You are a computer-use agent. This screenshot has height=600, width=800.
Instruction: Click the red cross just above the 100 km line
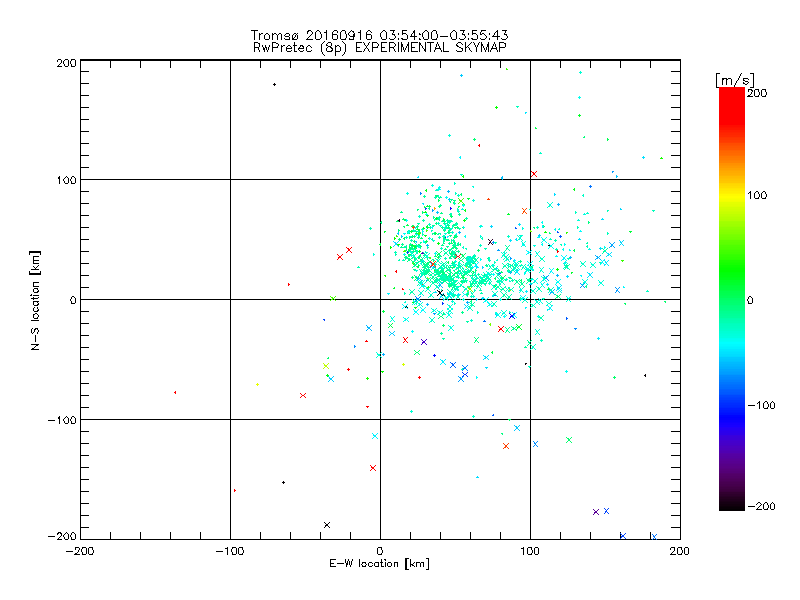pos(534,174)
